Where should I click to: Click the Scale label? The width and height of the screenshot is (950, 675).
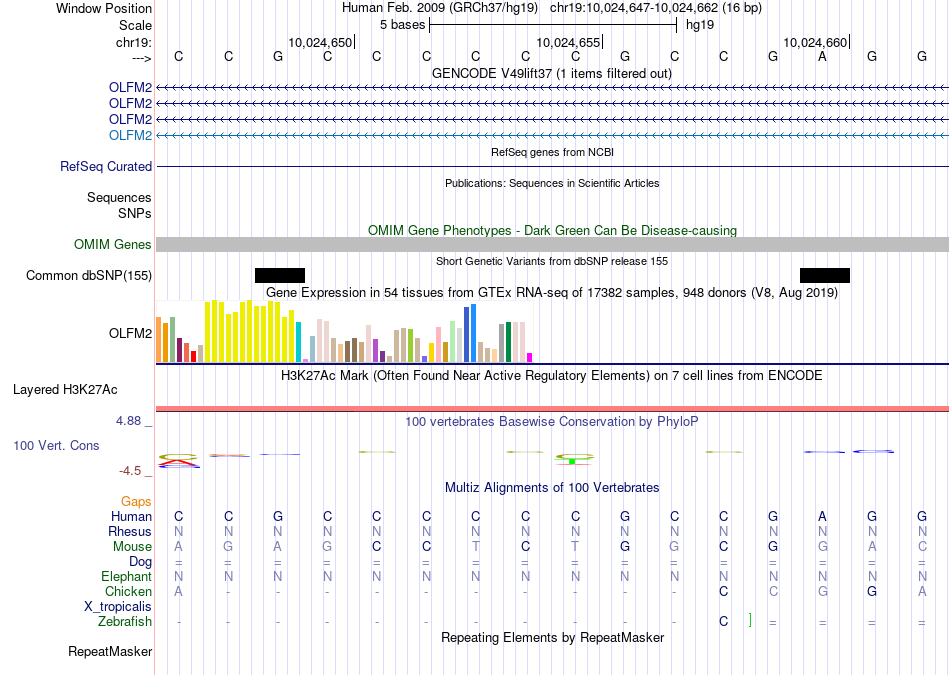click(x=135, y=25)
